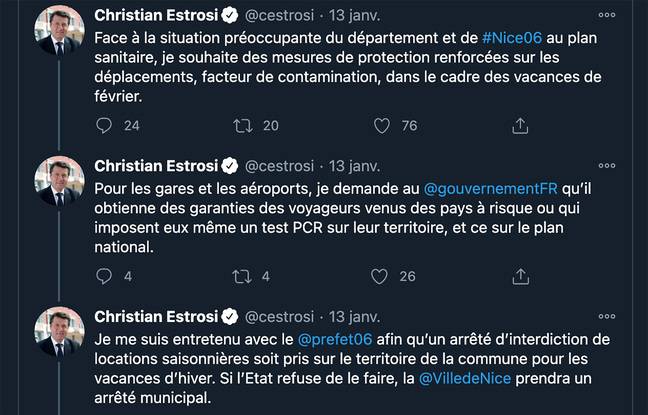648x415 pixels.
Task: Open profile picture on the third tweet
Action: point(59,330)
